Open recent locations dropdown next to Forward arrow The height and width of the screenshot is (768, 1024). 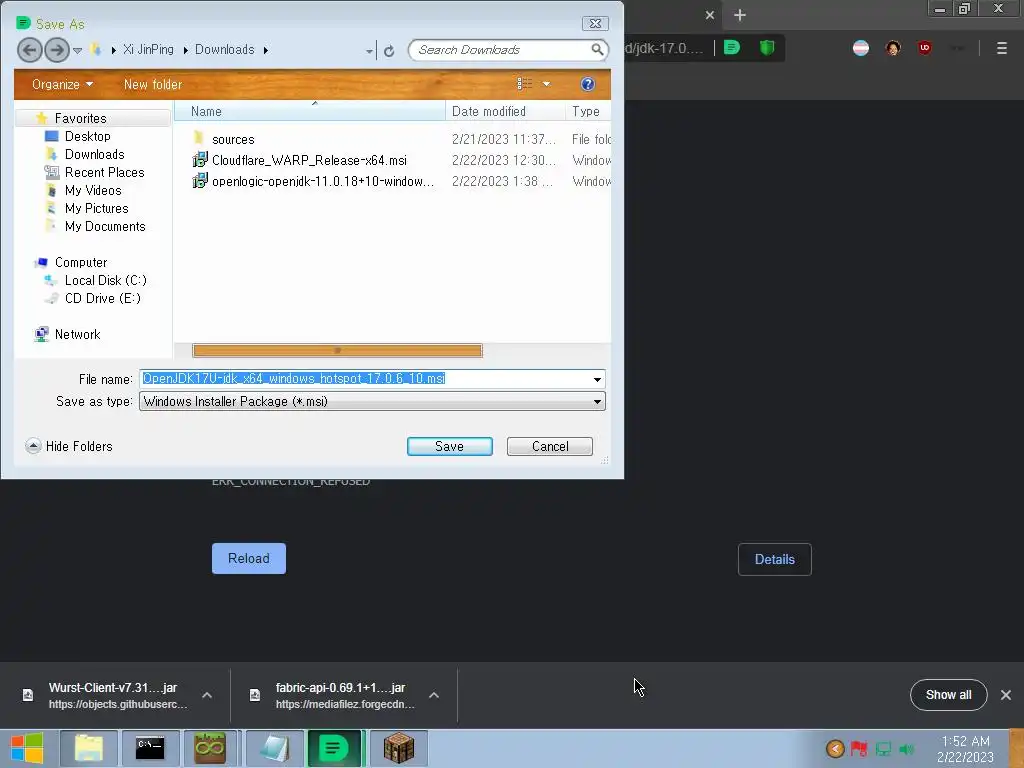tap(77, 50)
